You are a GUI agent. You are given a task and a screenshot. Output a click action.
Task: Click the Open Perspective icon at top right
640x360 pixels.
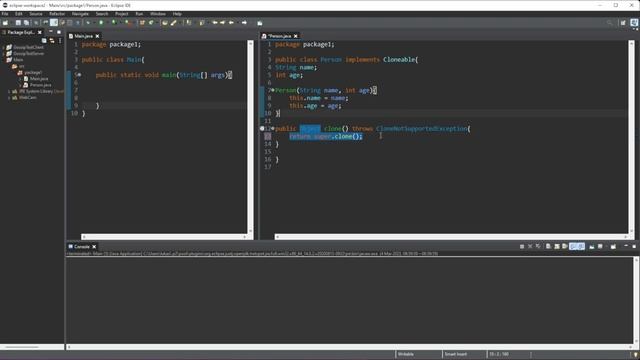click(623, 23)
